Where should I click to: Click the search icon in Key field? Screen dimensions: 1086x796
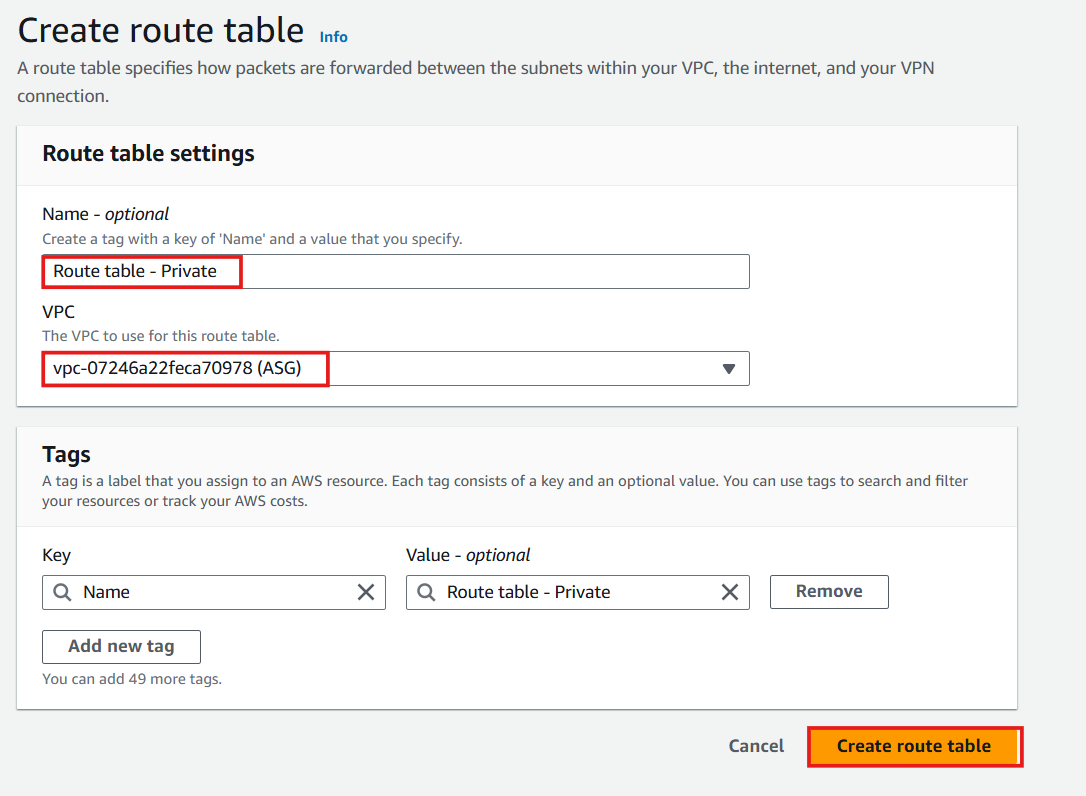62,592
